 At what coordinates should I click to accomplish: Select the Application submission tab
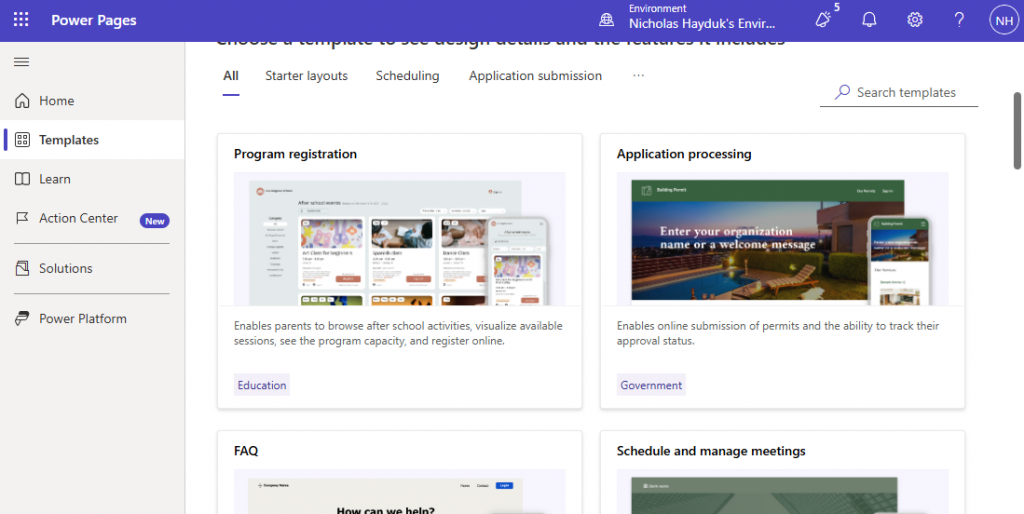(535, 76)
